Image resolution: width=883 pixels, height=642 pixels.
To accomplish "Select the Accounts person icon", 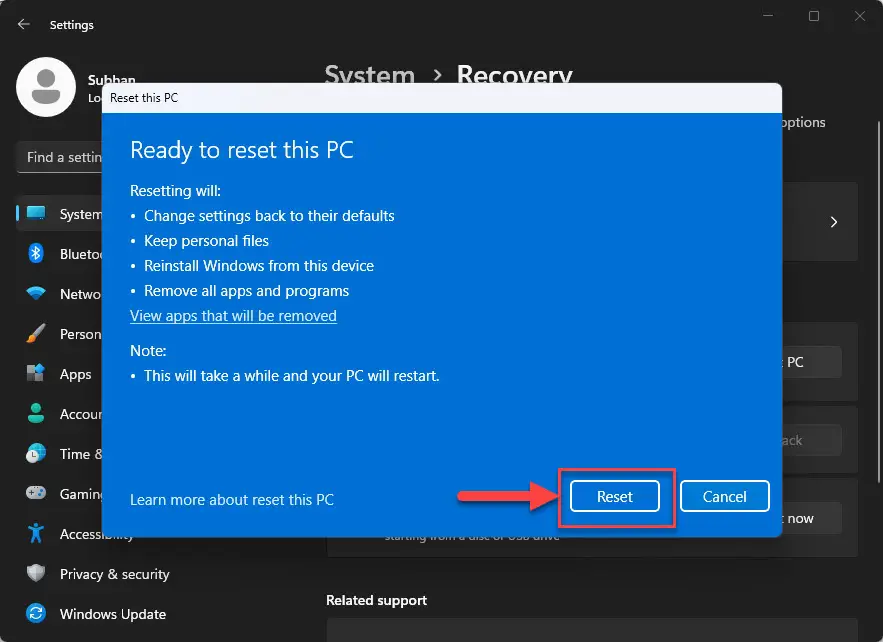I will point(36,413).
